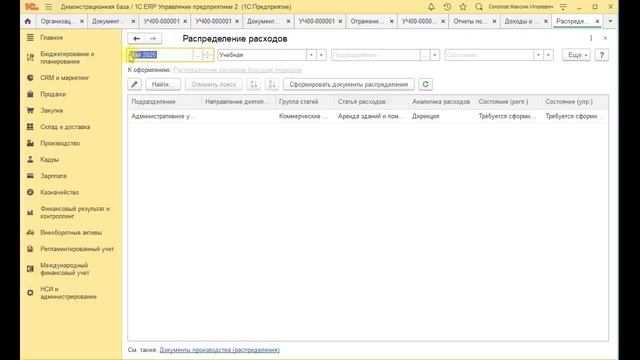Open НСИ и администрирование section

pyautogui.click(x=68, y=293)
